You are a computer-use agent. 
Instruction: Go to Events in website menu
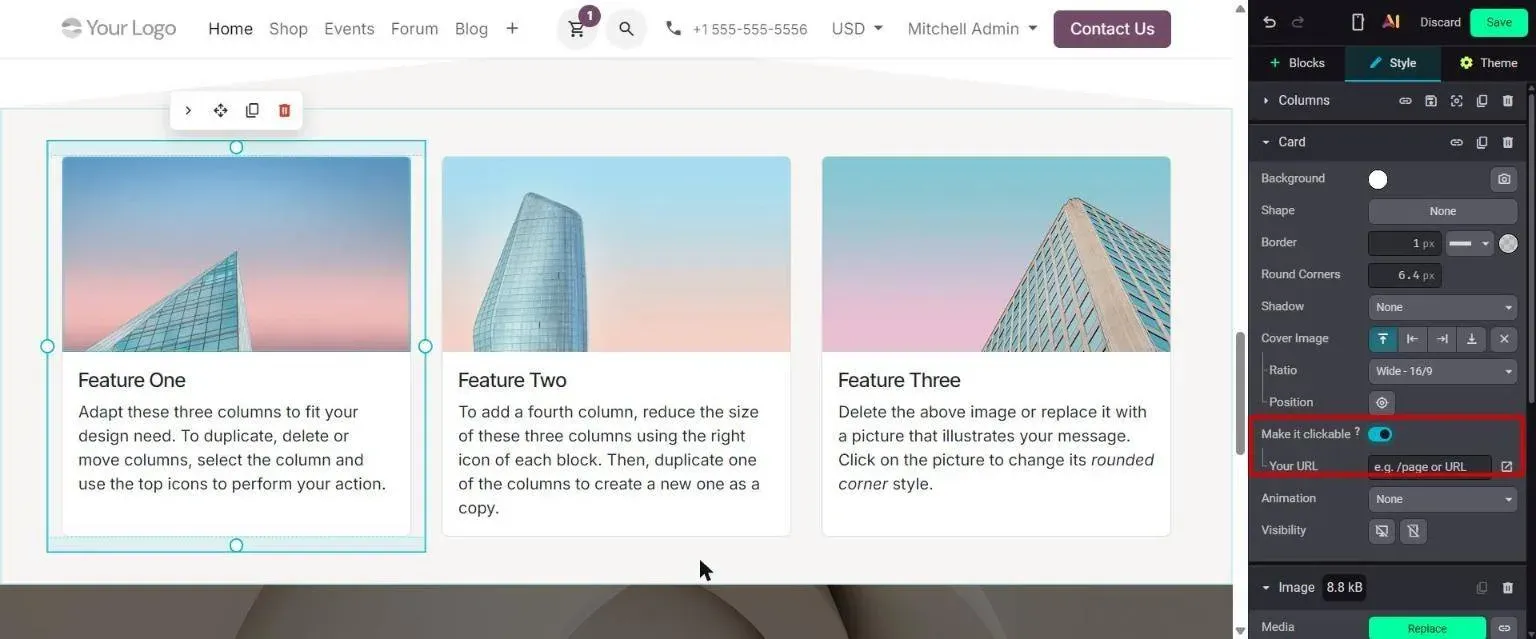pyautogui.click(x=349, y=29)
